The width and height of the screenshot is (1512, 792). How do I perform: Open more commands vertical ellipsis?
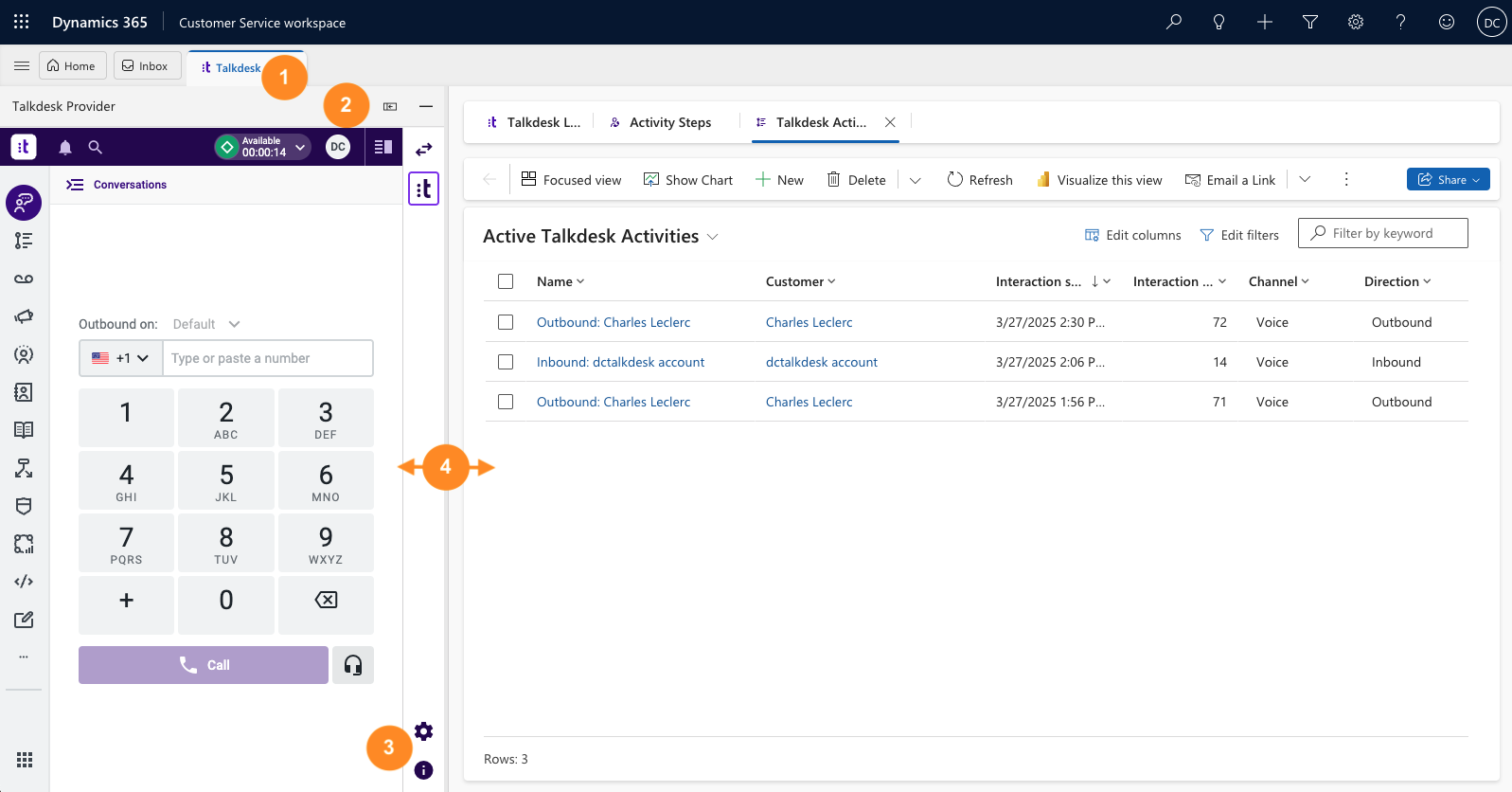pyautogui.click(x=1346, y=179)
